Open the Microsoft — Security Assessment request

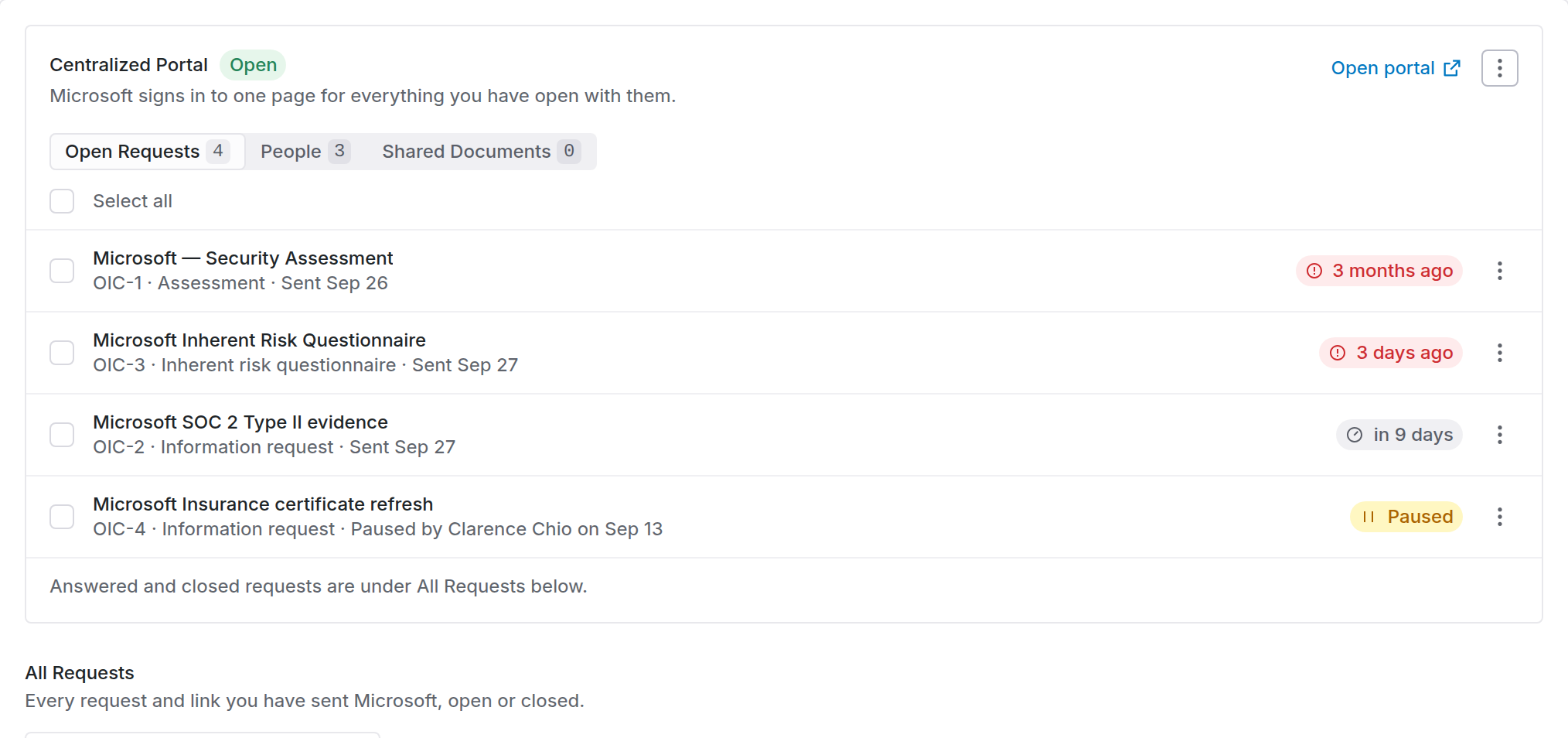click(x=243, y=258)
